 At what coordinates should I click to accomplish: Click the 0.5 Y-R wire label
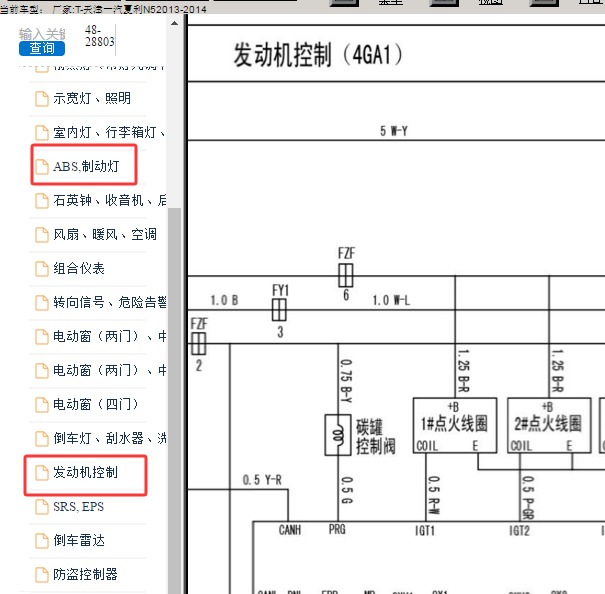[262, 480]
